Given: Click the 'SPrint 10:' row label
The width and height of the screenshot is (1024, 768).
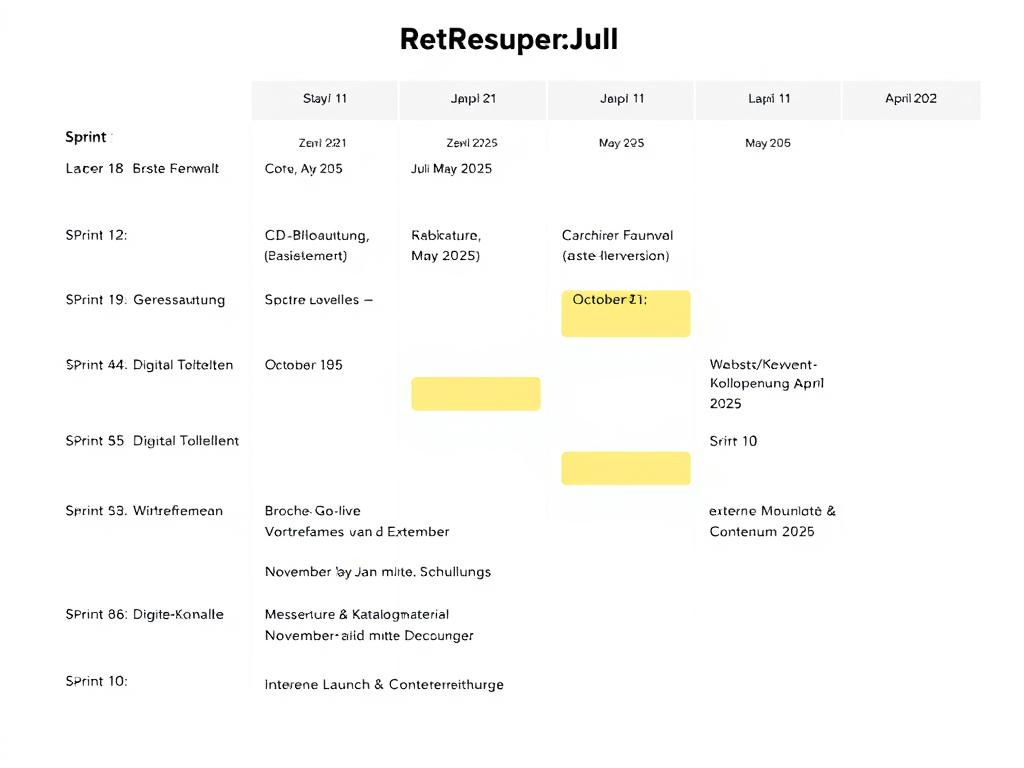Looking at the screenshot, I should (x=96, y=681).
